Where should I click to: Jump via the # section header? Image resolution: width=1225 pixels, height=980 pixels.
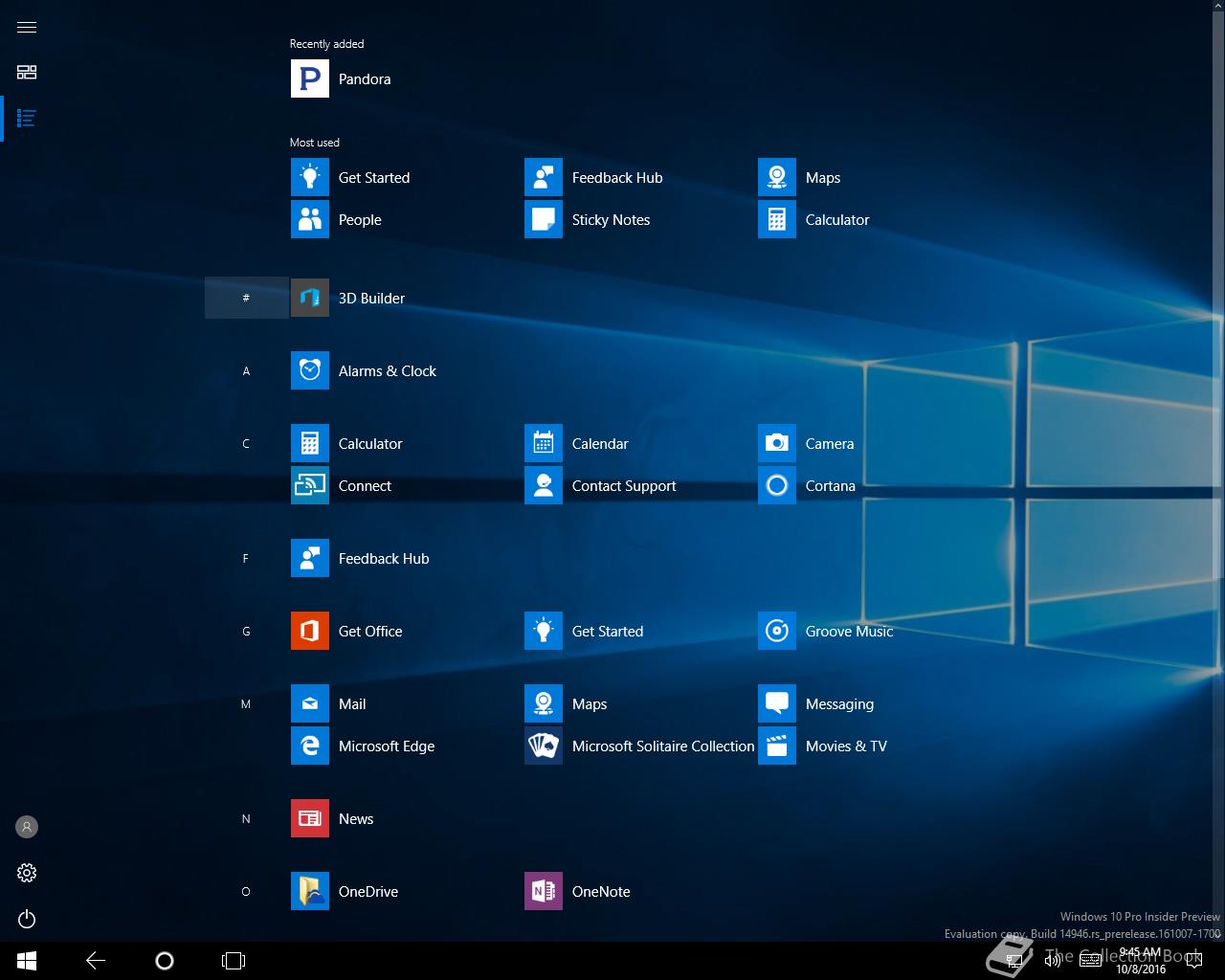[x=246, y=298]
